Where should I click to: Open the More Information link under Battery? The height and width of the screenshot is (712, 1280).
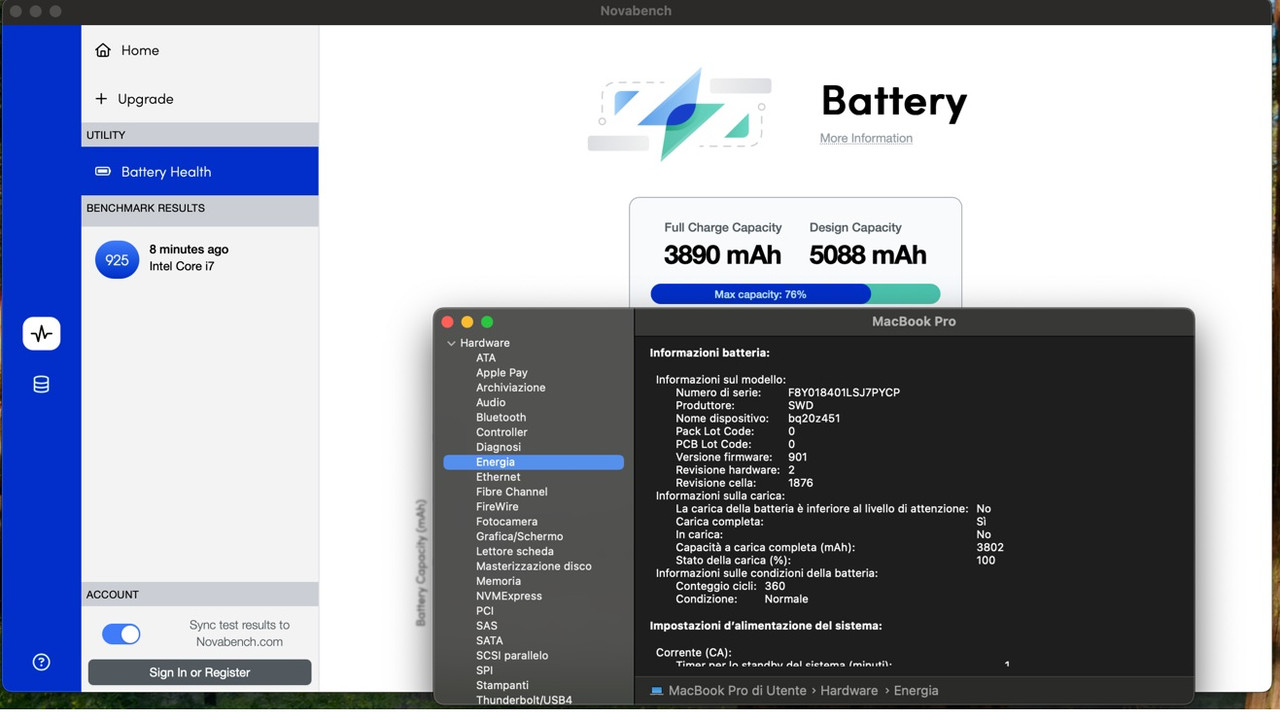click(x=866, y=138)
